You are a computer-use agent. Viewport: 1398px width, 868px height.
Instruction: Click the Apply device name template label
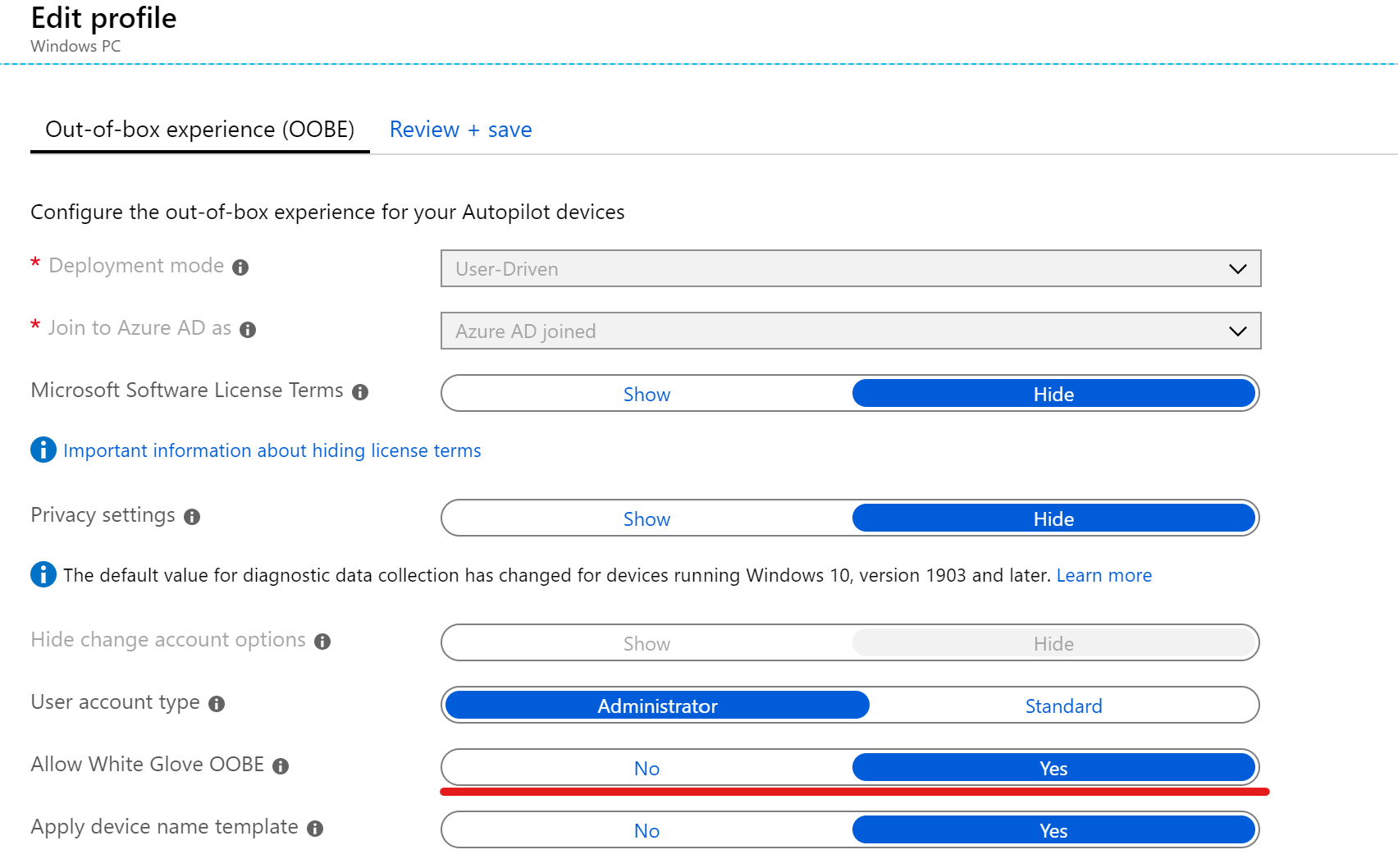pos(164,827)
